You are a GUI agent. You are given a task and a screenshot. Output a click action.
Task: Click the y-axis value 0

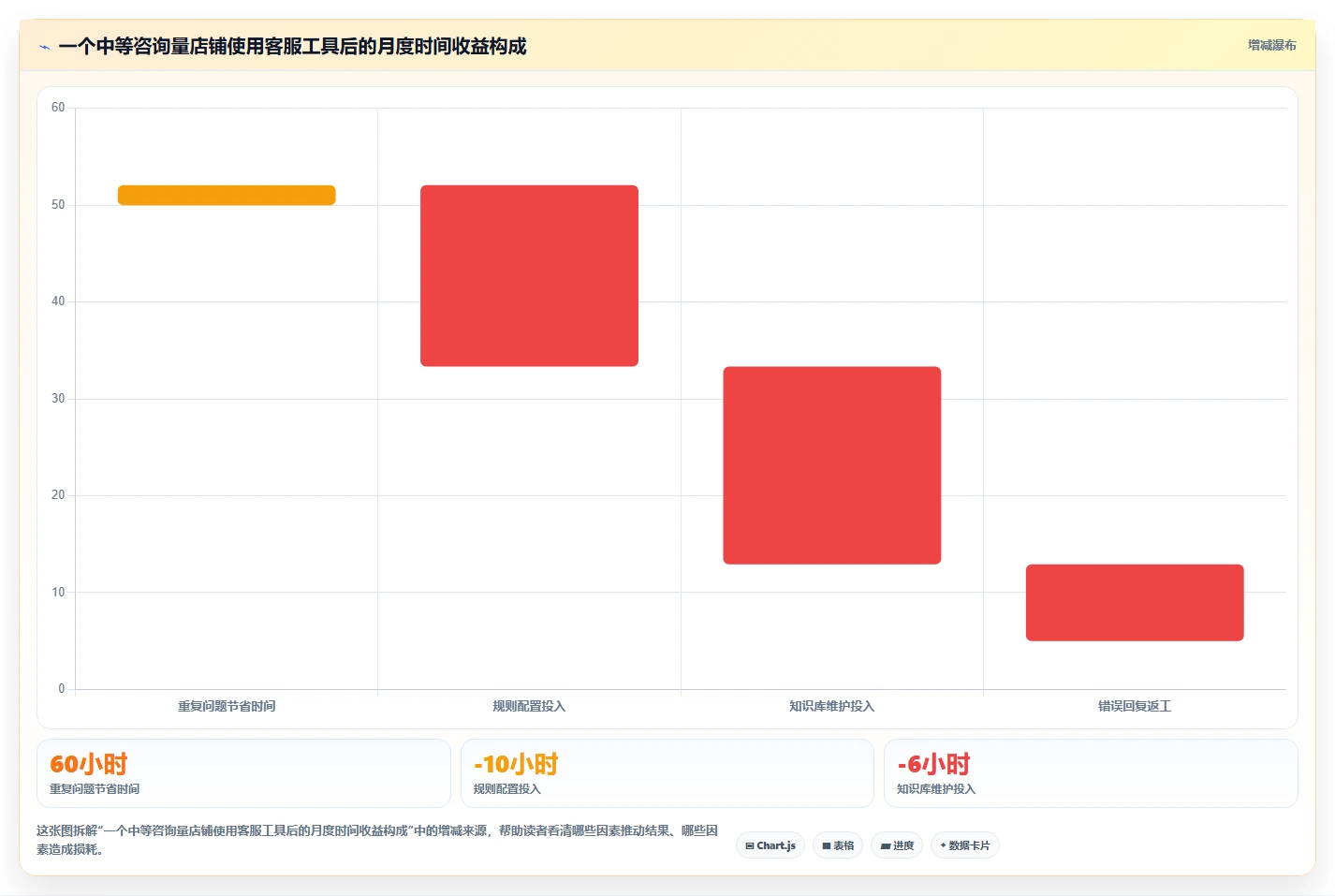click(x=62, y=689)
